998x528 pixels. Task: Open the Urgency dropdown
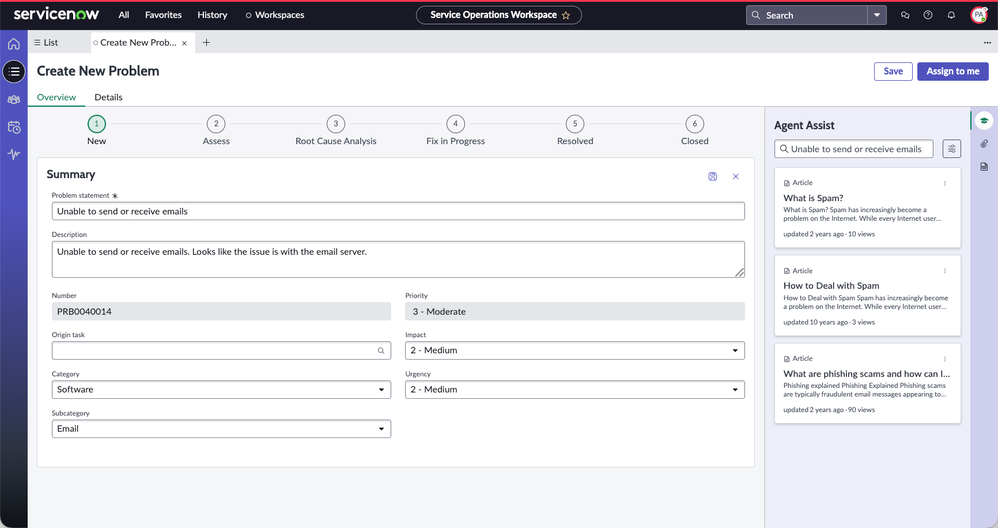tap(575, 389)
